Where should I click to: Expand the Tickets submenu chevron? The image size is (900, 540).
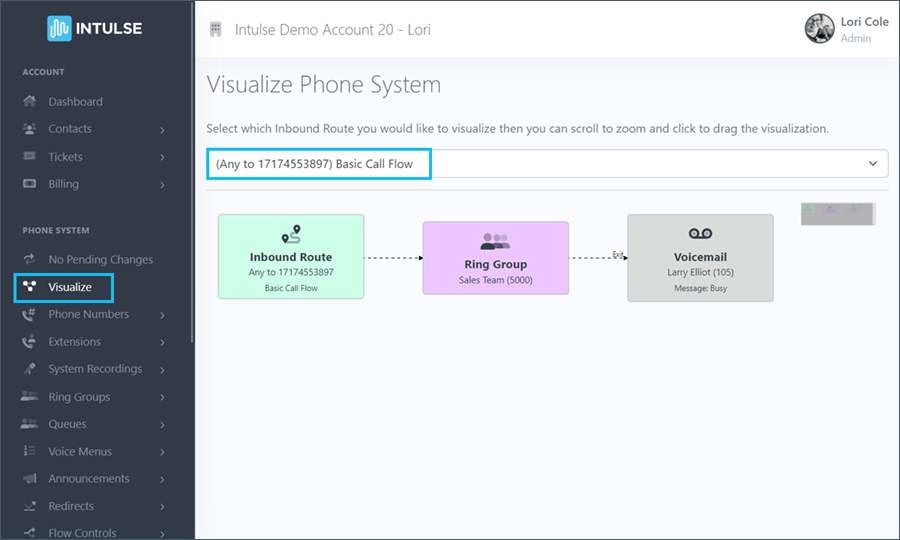(x=162, y=157)
